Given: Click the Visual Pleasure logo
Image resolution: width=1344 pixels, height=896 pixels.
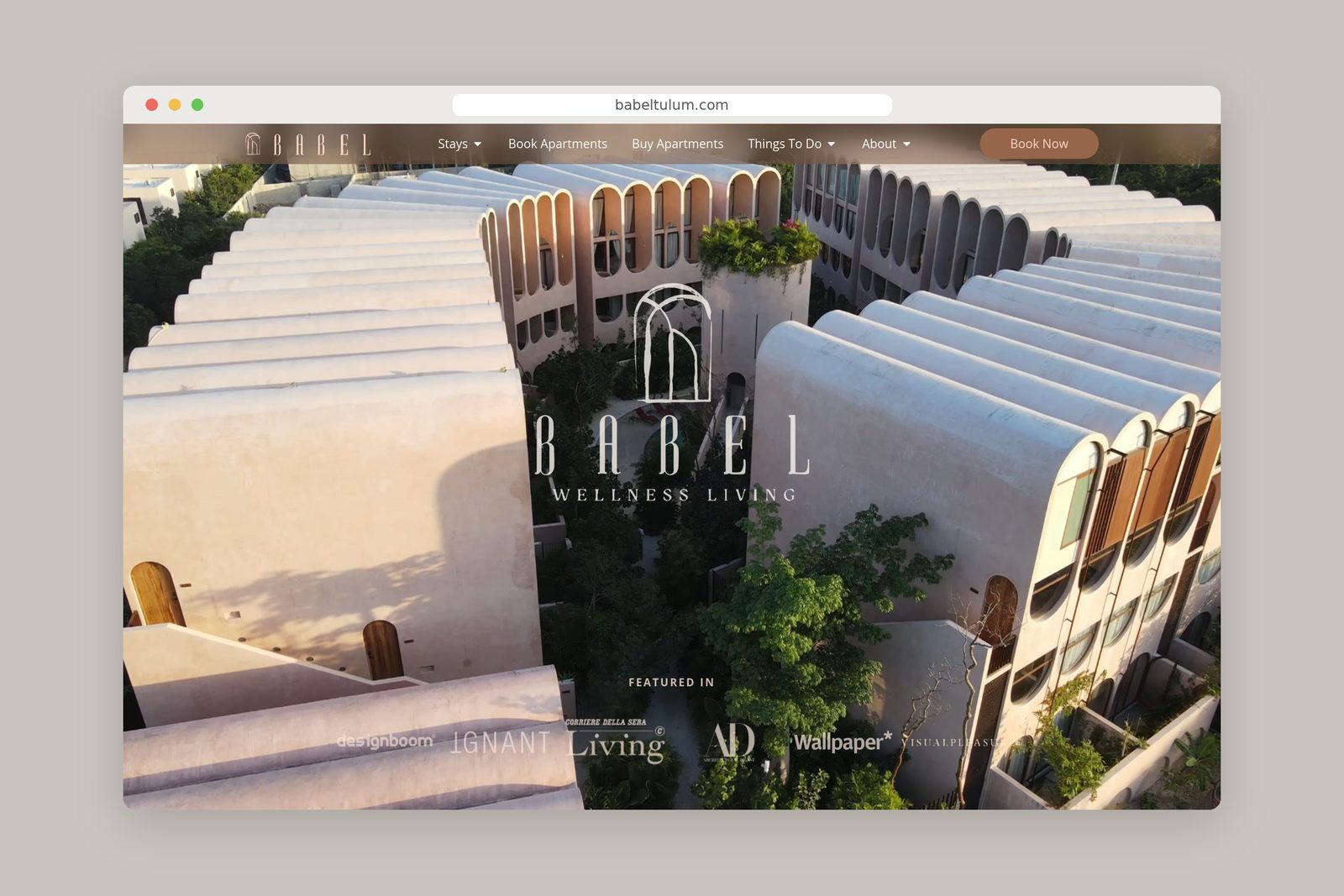Looking at the screenshot, I should (952, 742).
